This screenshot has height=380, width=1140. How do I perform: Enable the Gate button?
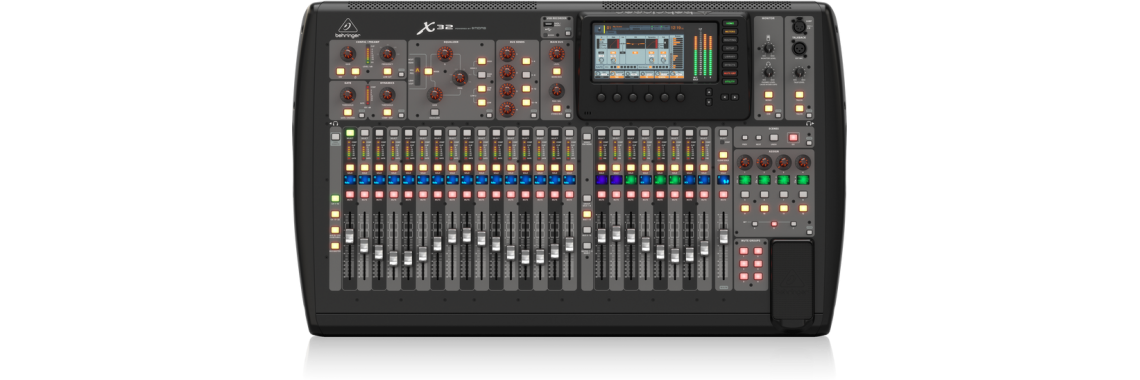pos(348,113)
